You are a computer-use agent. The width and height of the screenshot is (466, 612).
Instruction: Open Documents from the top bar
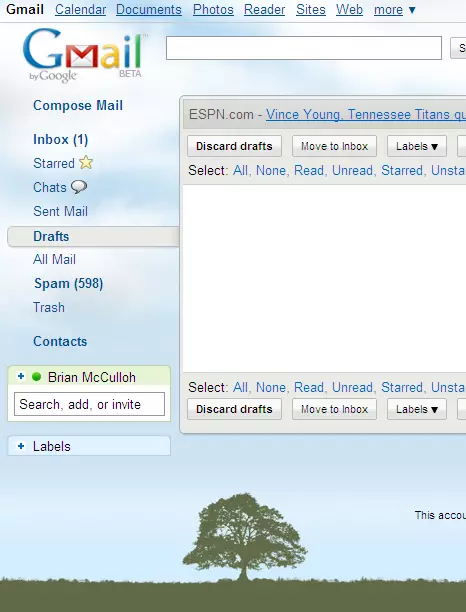click(149, 9)
